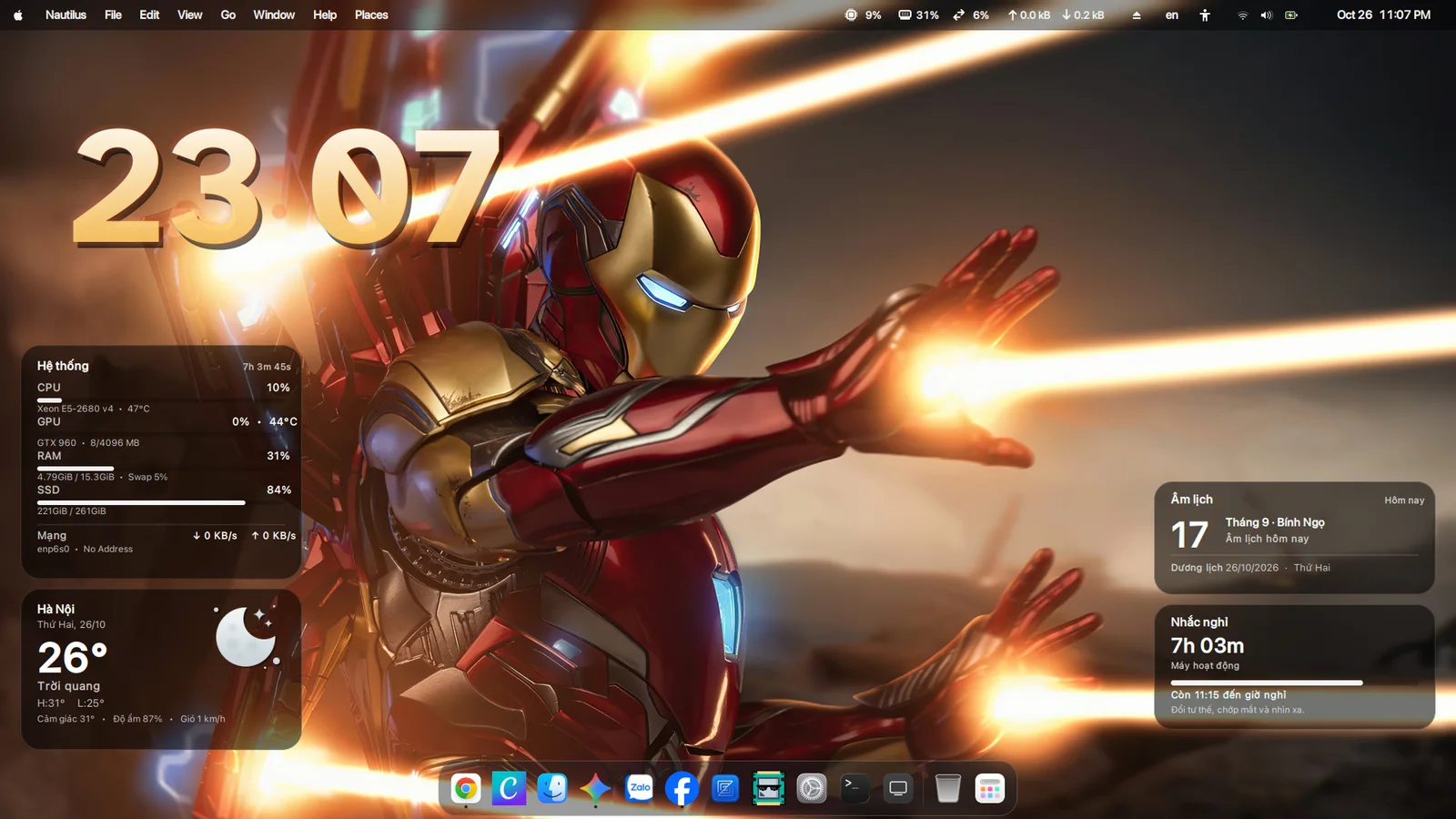Click the swap usage 6% indicator
The height and width of the screenshot is (819, 1456).
pyautogui.click(x=970, y=15)
